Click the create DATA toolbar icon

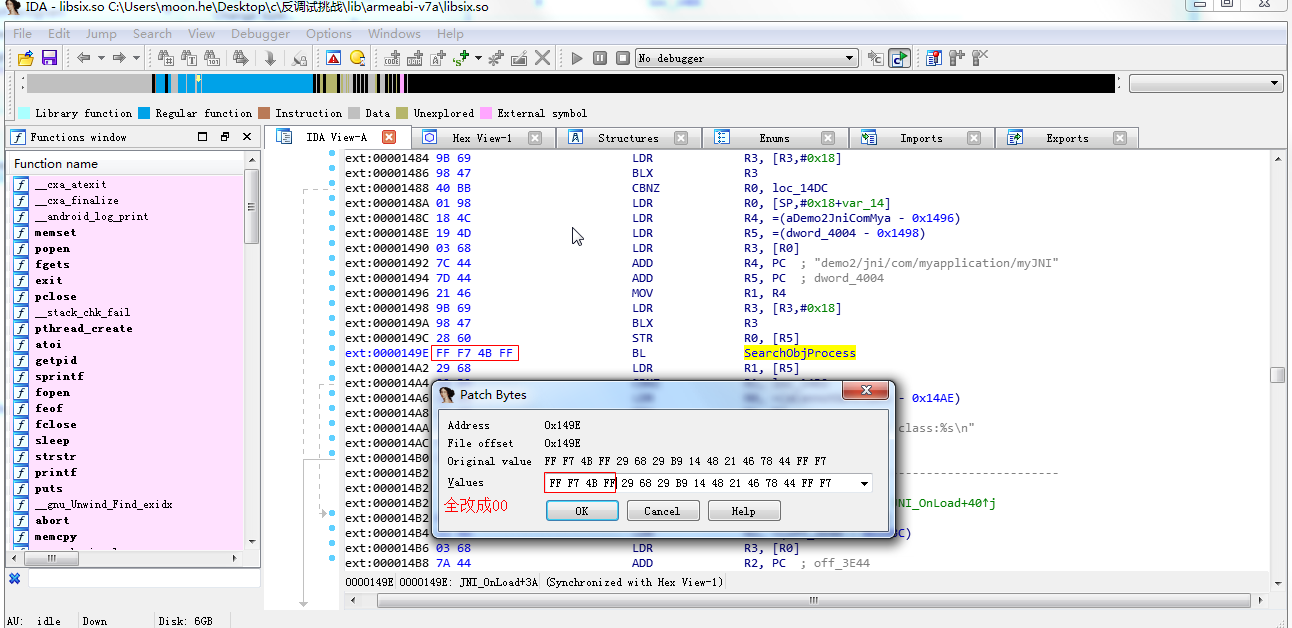click(415, 58)
